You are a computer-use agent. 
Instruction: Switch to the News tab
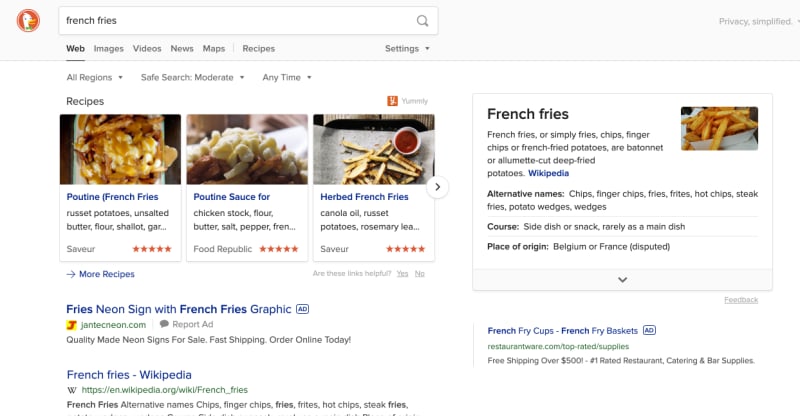coord(182,48)
